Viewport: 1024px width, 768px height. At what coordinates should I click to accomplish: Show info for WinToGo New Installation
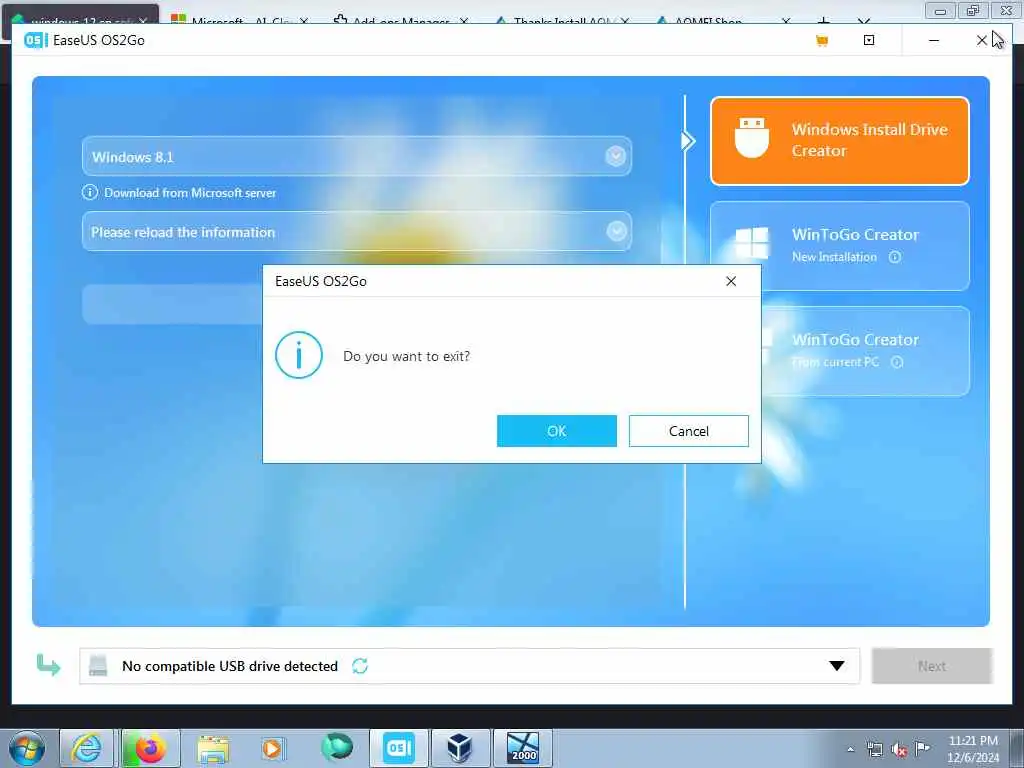coord(895,257)
